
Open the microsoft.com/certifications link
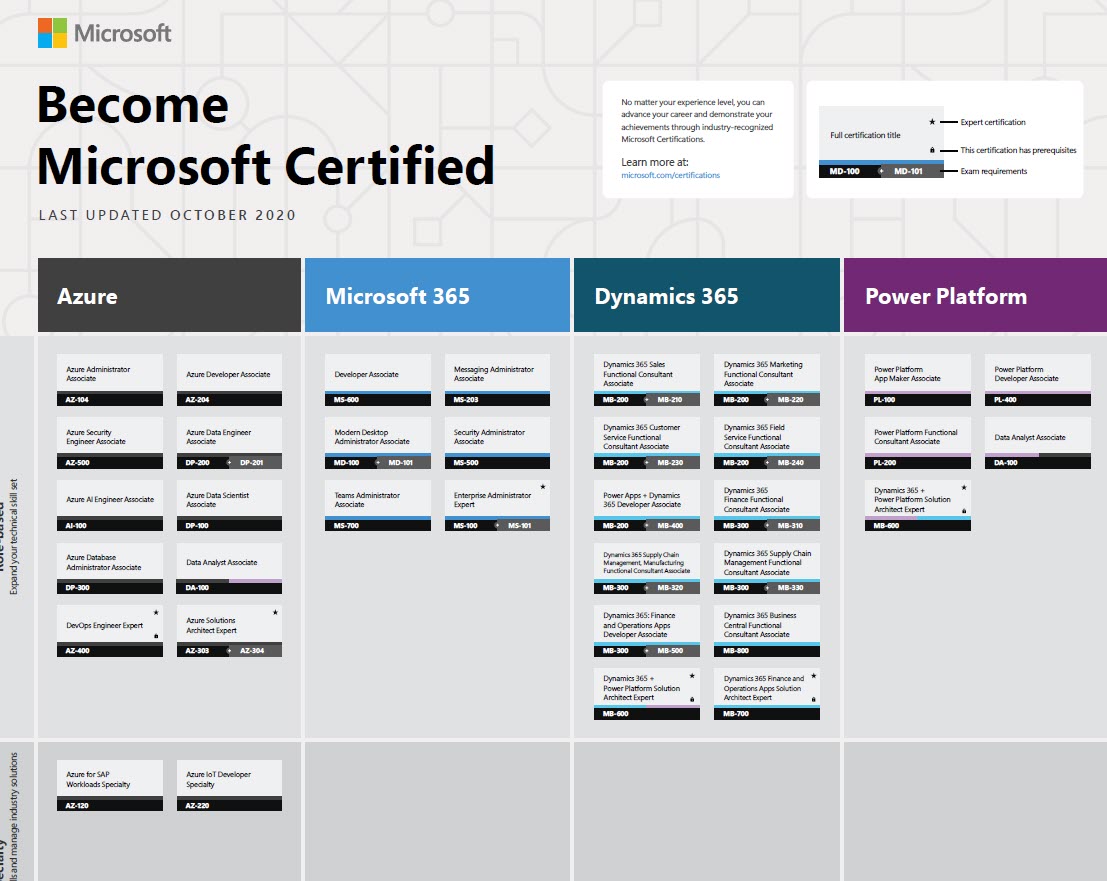[670, 175]
